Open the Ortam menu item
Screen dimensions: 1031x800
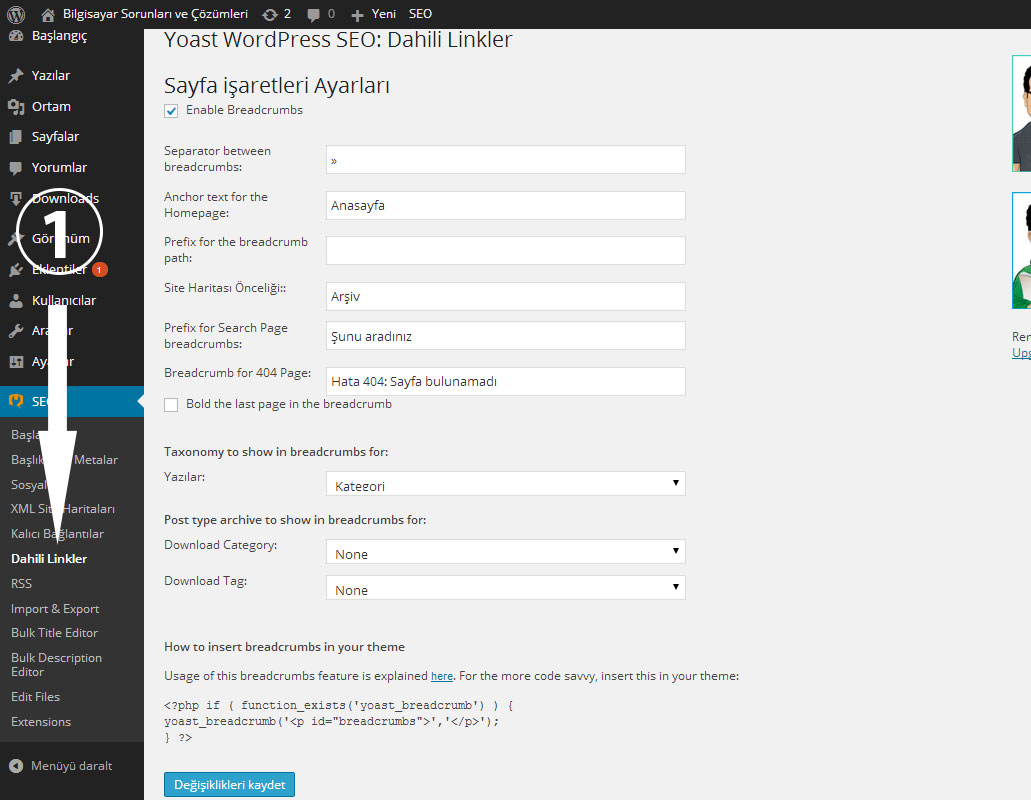point(51,106)
